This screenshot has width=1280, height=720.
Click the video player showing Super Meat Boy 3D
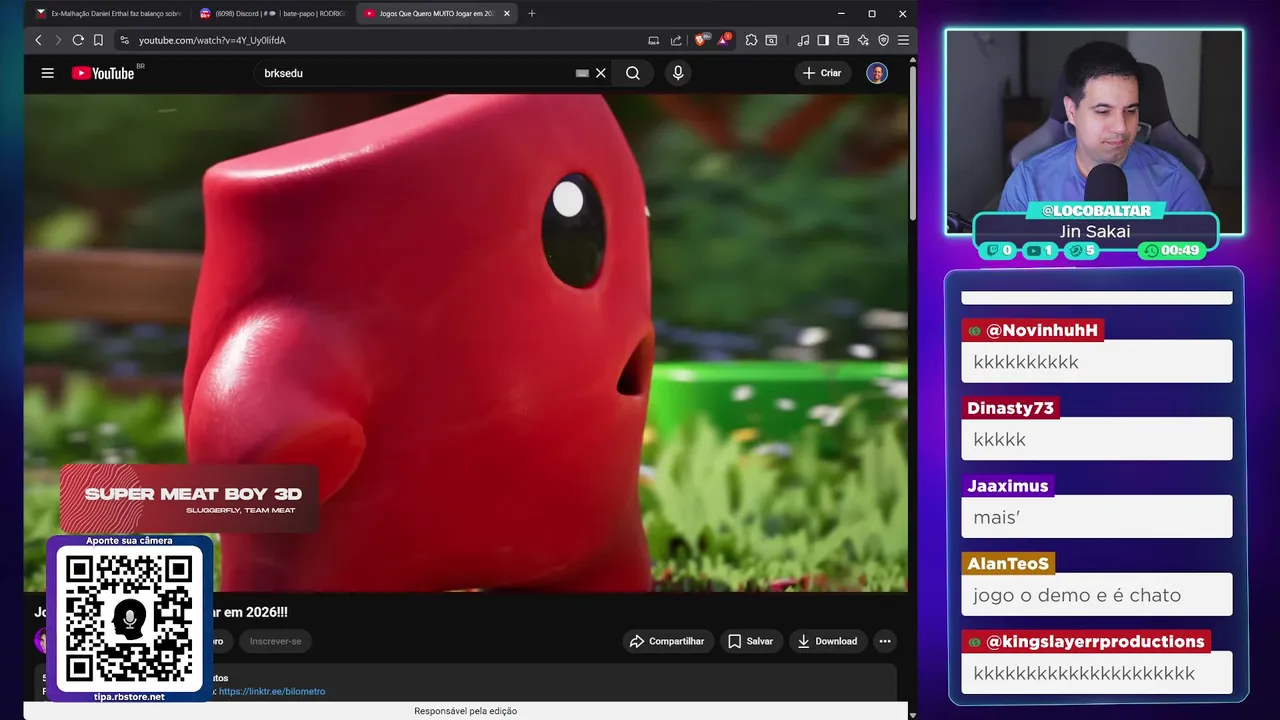click(466, 342)
